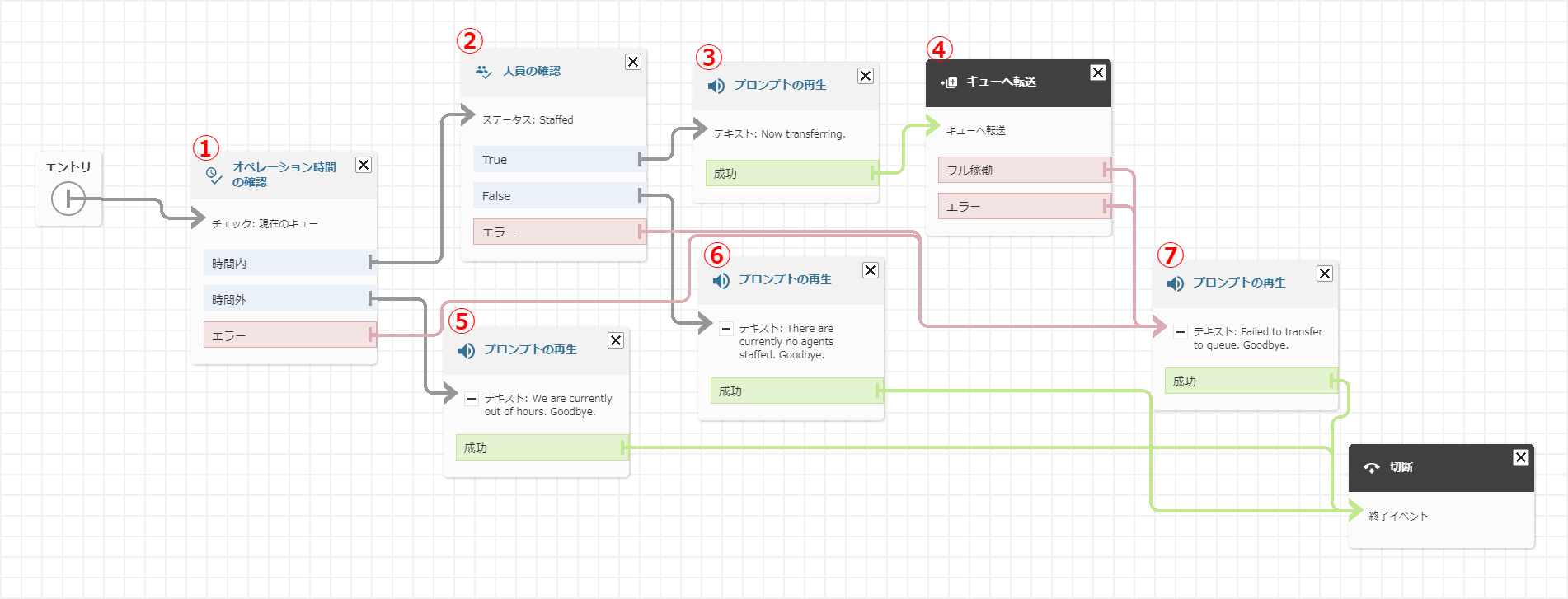Close the 切断 block with X button
The width and height of the screenshot is (1568, 599).
(x=1521, y=457)
